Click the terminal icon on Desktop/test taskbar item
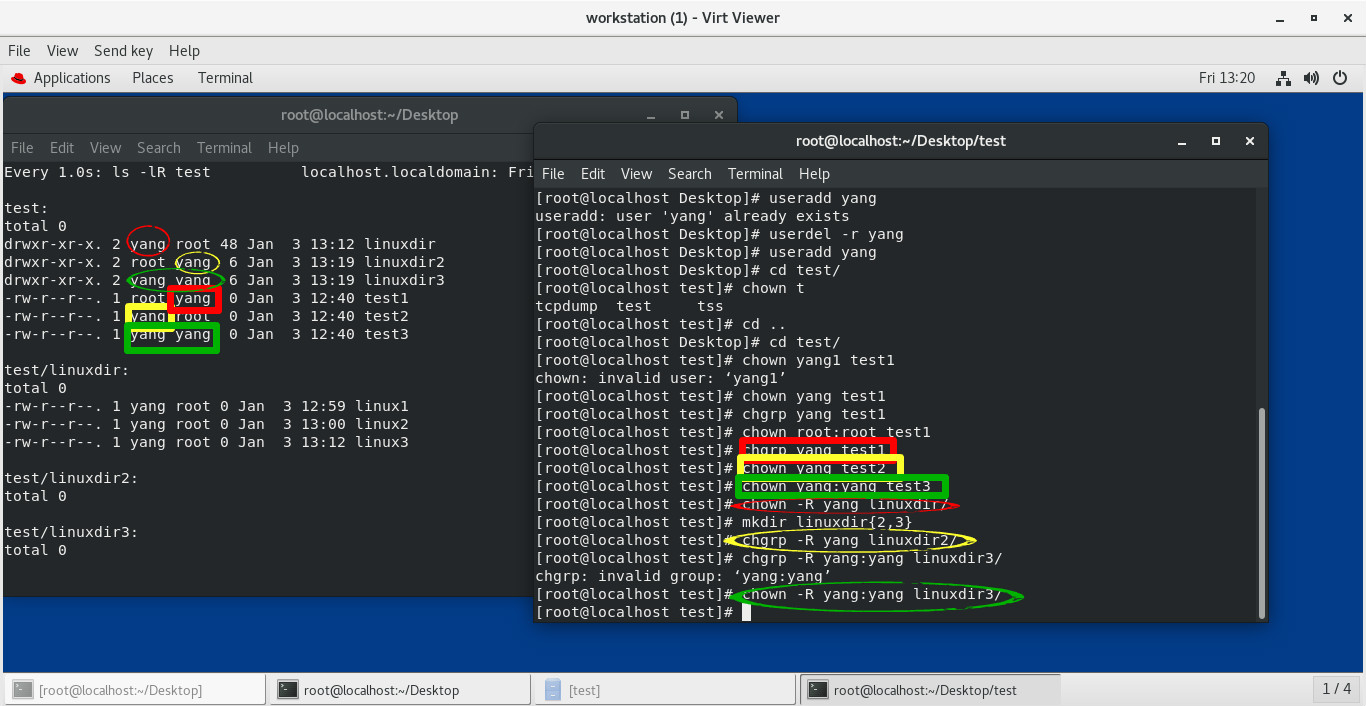Viewport: 1366px width, 706px height. click(818, 689)
